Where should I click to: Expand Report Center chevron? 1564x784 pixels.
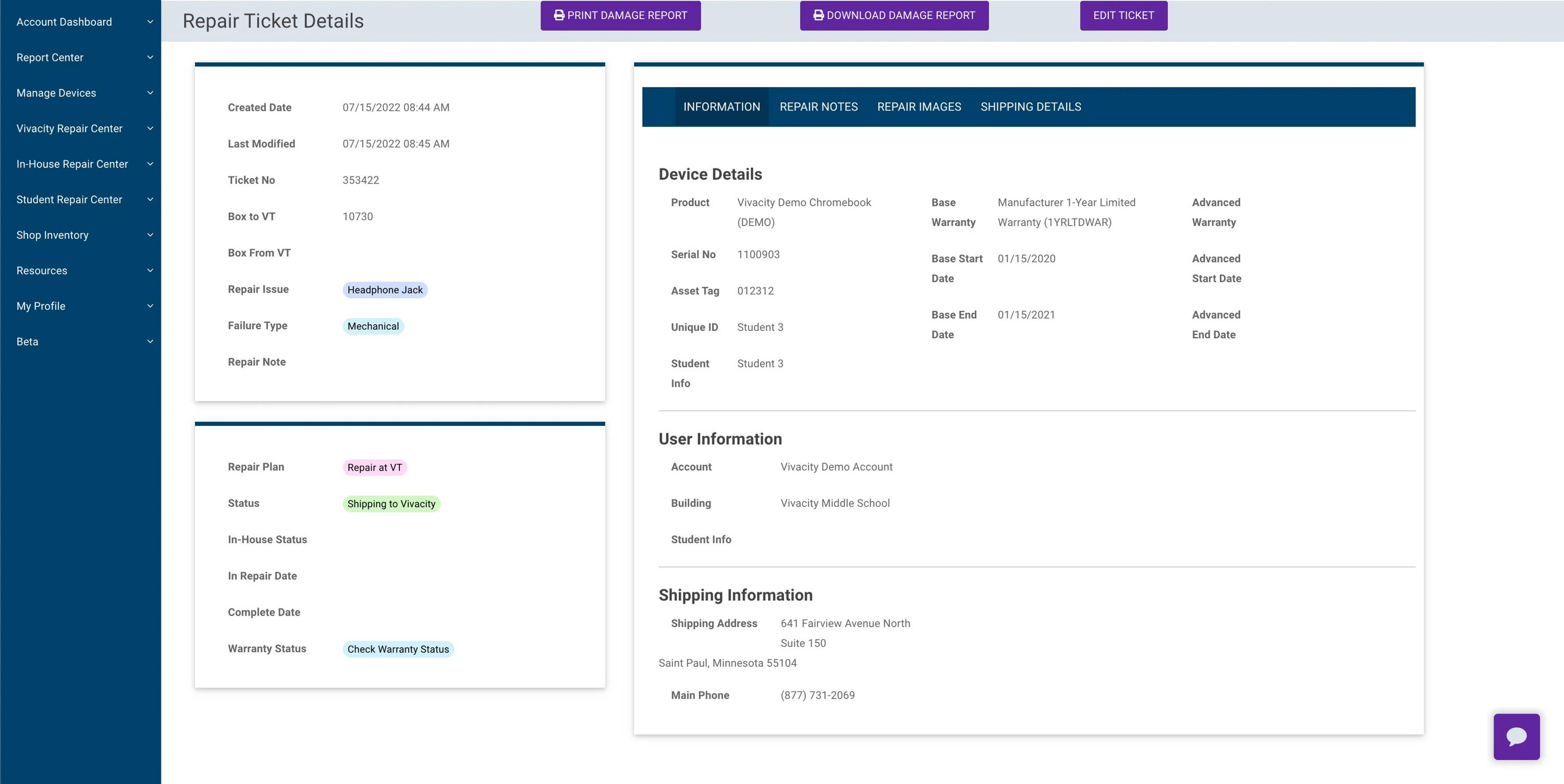[150, 57]
